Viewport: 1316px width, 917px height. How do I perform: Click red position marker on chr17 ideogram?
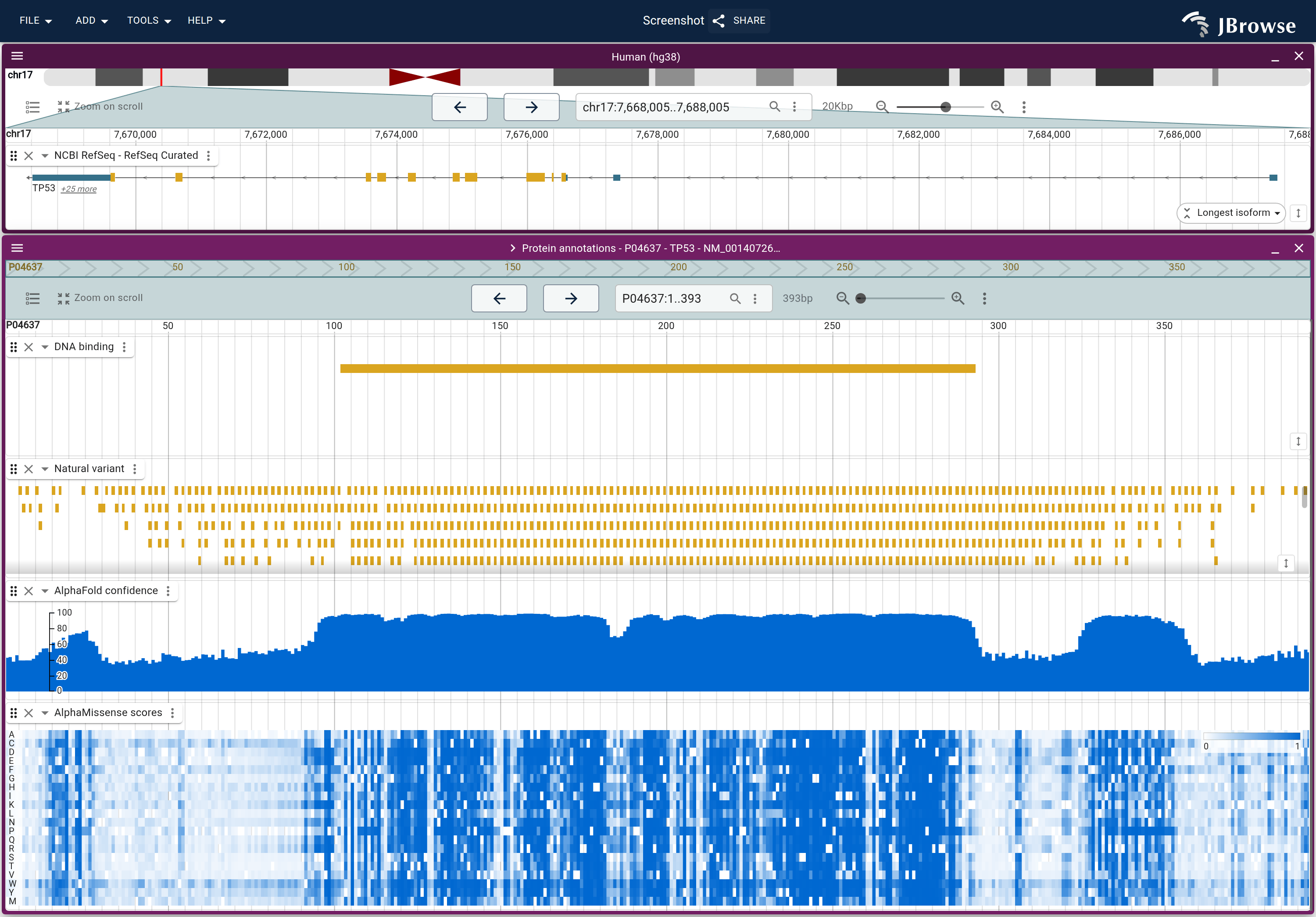161,77
